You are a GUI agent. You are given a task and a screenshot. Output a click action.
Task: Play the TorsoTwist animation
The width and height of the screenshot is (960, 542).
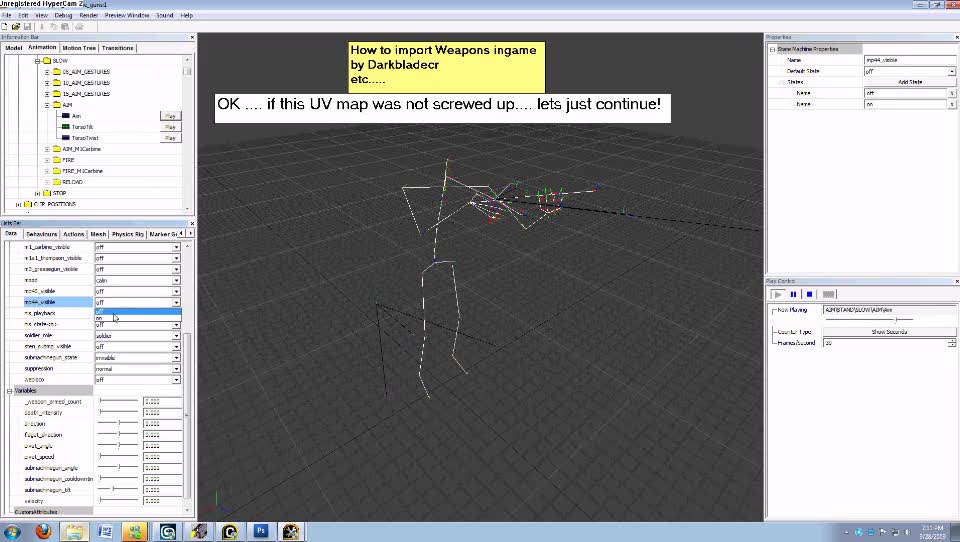(170, 138)
